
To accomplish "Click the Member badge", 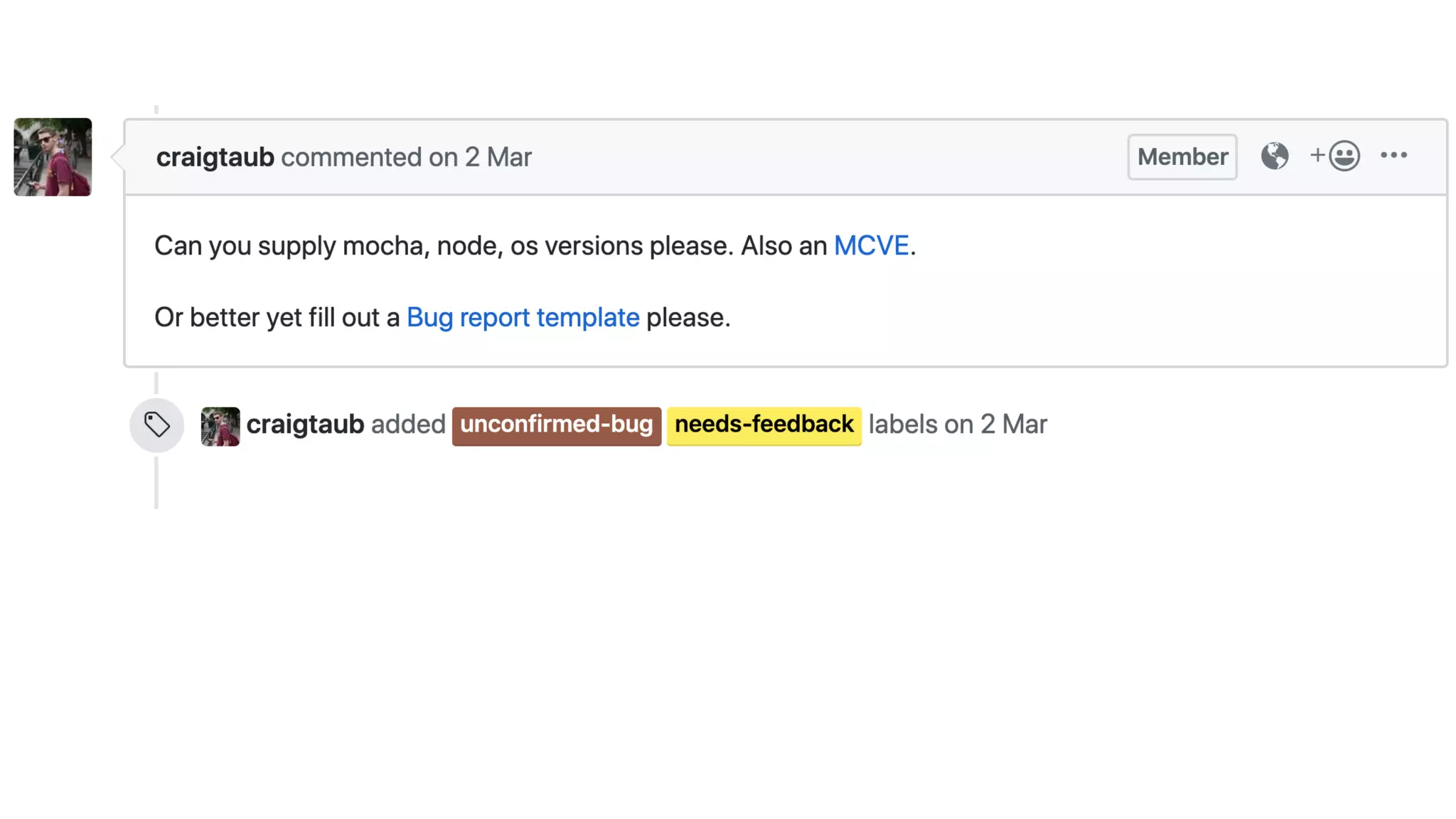I will coord(1182,156).
